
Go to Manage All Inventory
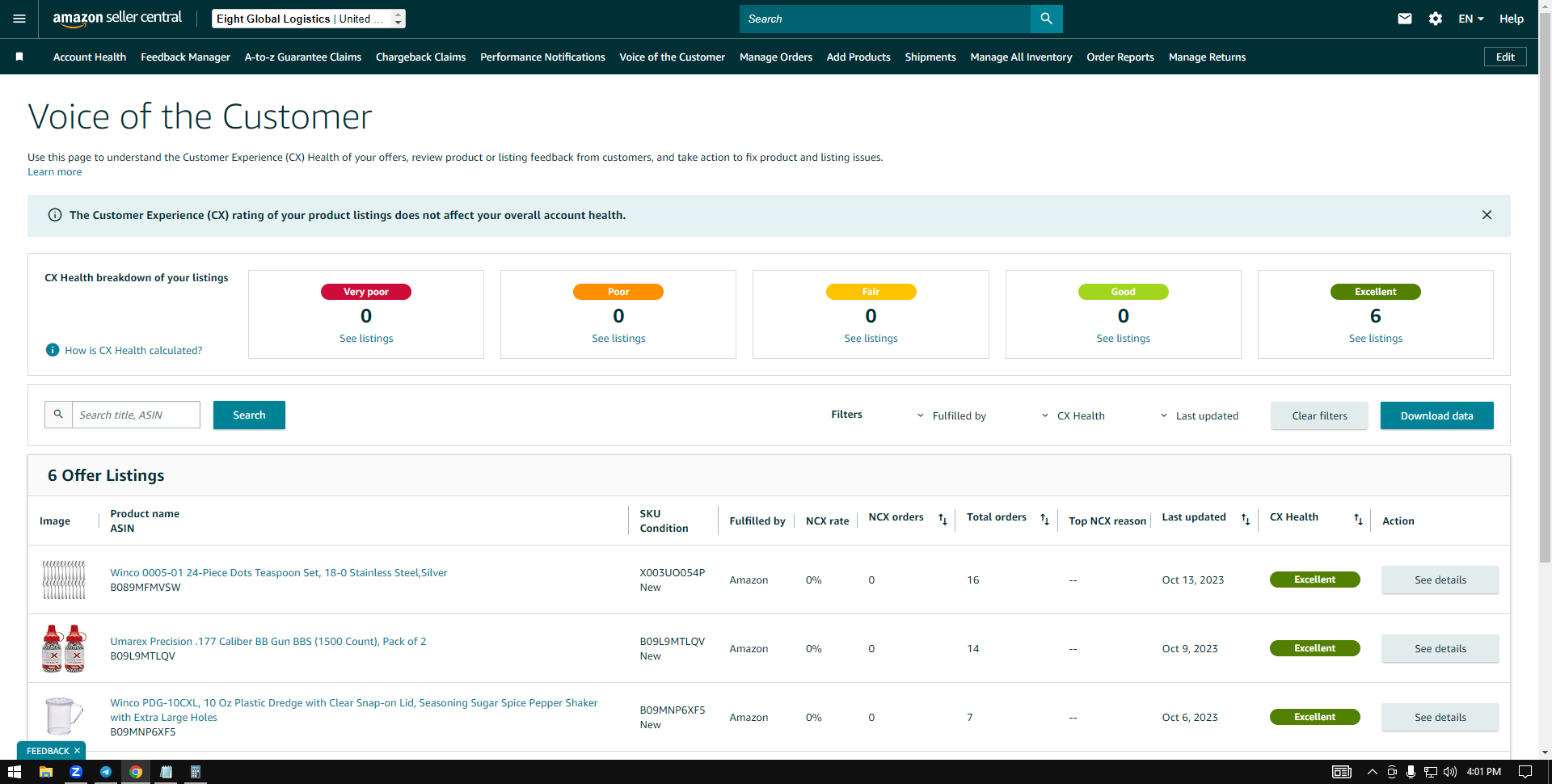[x=1021, y=57]
